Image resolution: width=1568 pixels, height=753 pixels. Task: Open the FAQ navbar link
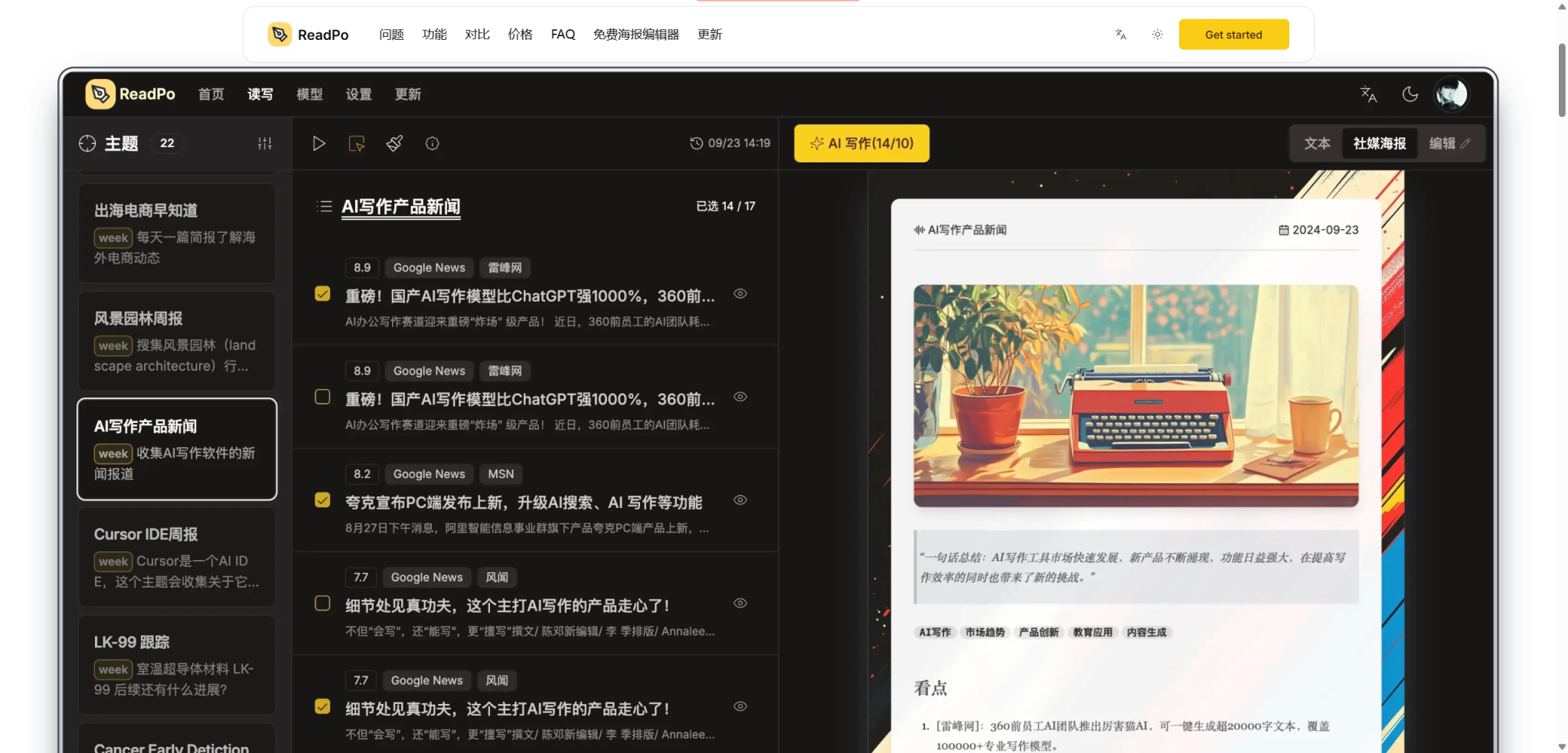point(563,34)
